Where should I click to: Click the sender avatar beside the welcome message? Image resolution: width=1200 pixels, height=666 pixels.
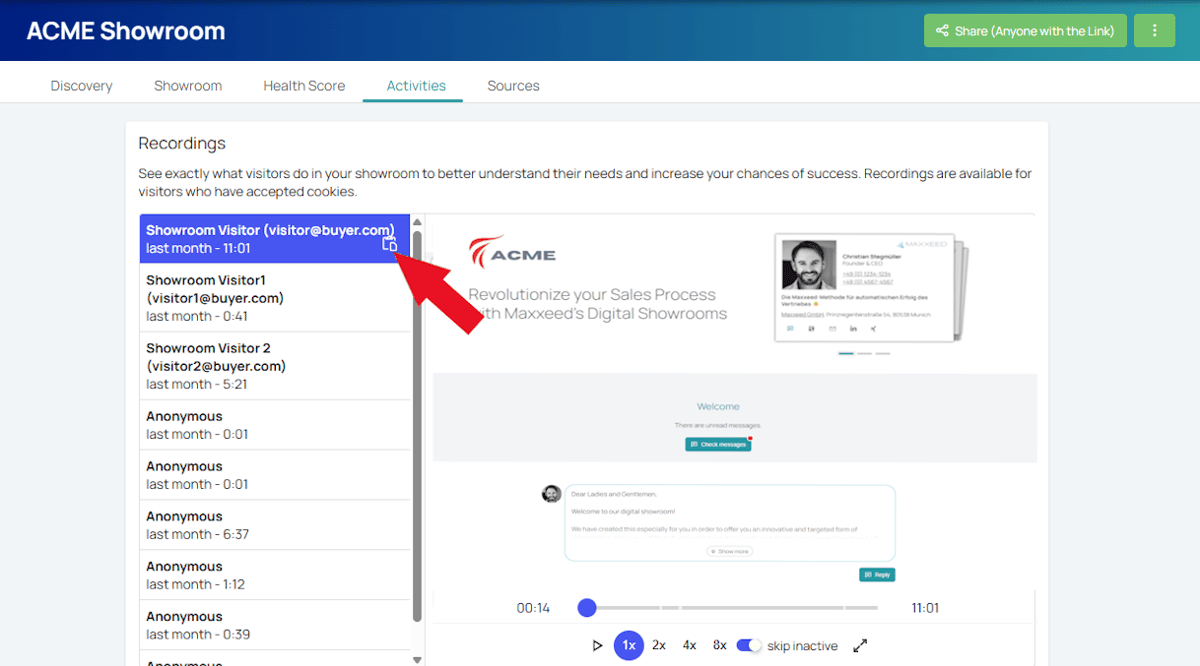[x=551, y=494]
